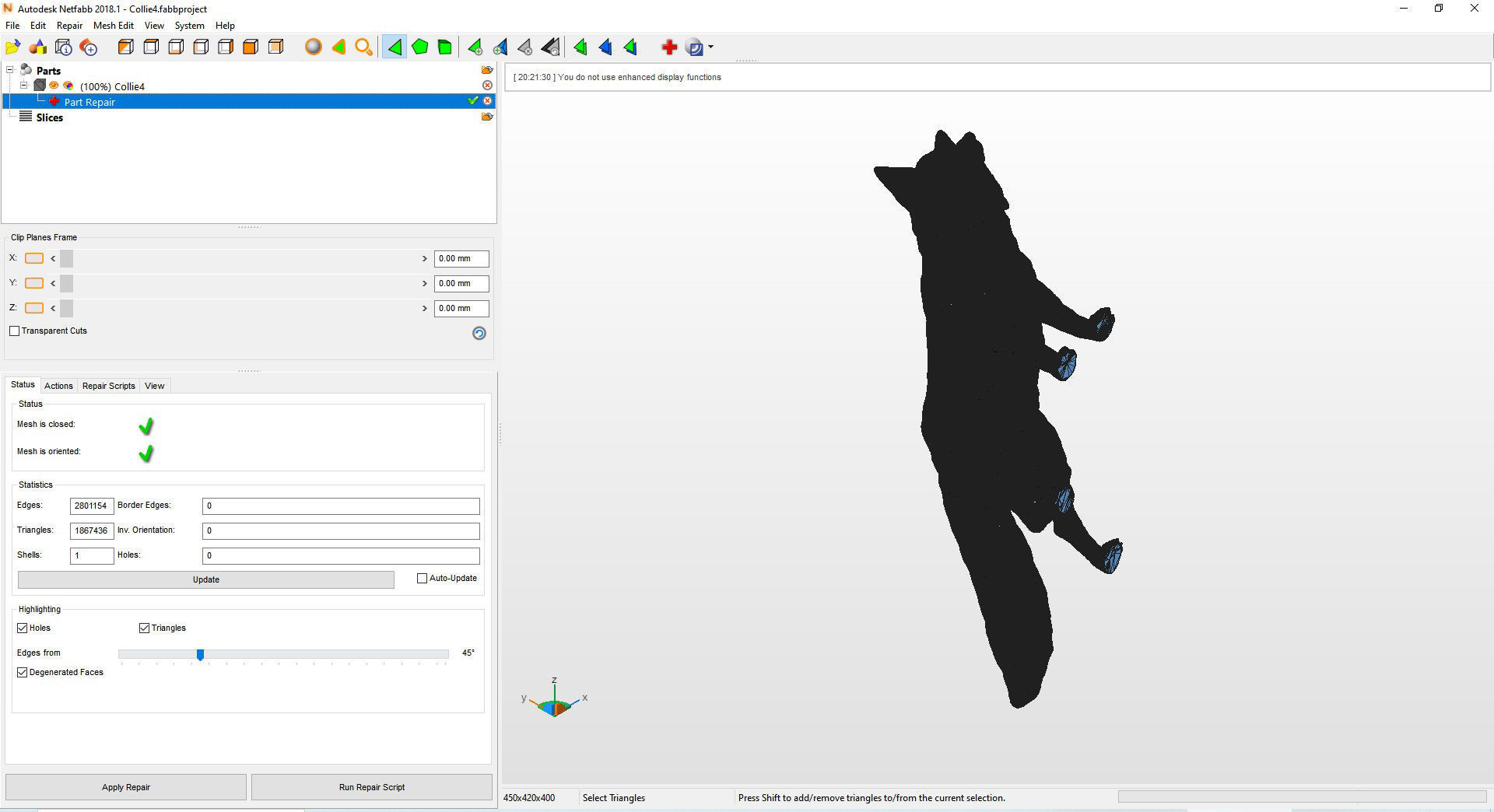This screenshot has width=1494, height=812.
Task: Click the Y clip plane slider handle
Action: (66, 283)
